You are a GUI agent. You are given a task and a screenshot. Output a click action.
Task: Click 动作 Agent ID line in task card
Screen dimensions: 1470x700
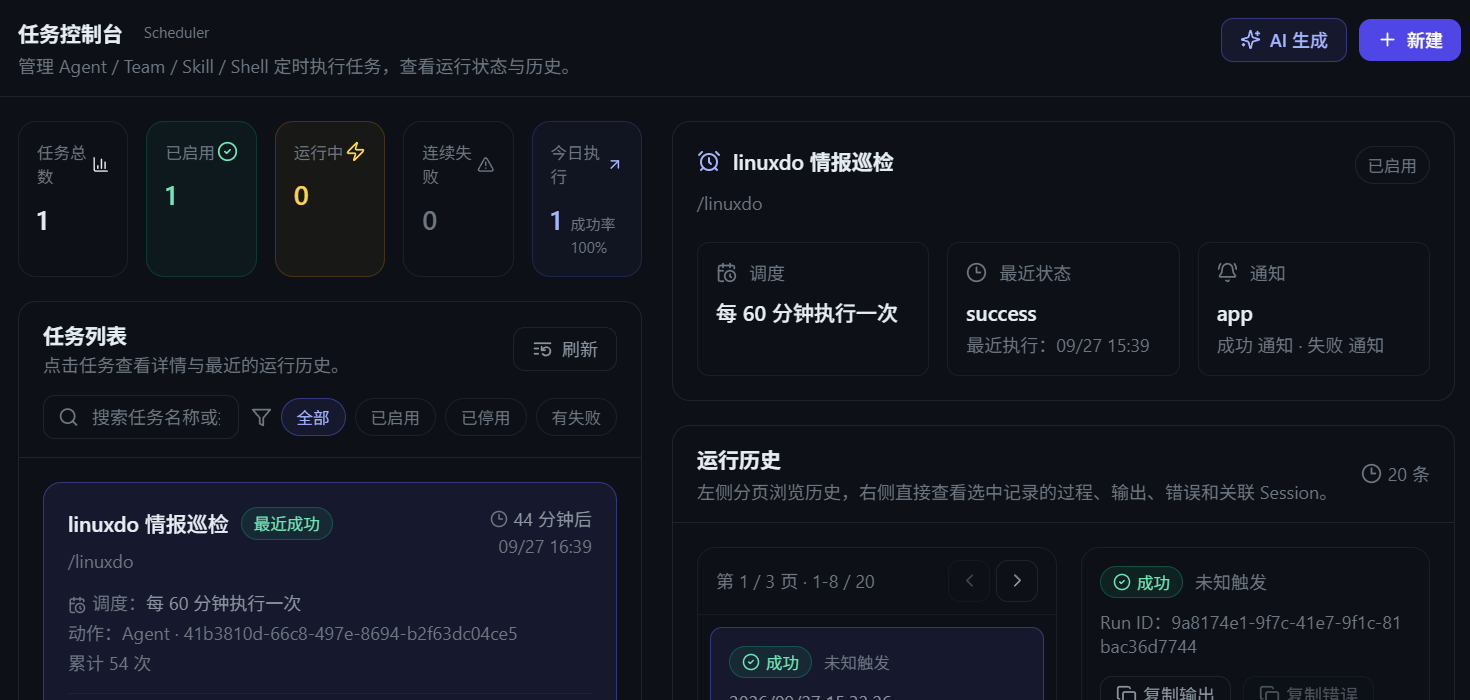(x=293, y=634)
